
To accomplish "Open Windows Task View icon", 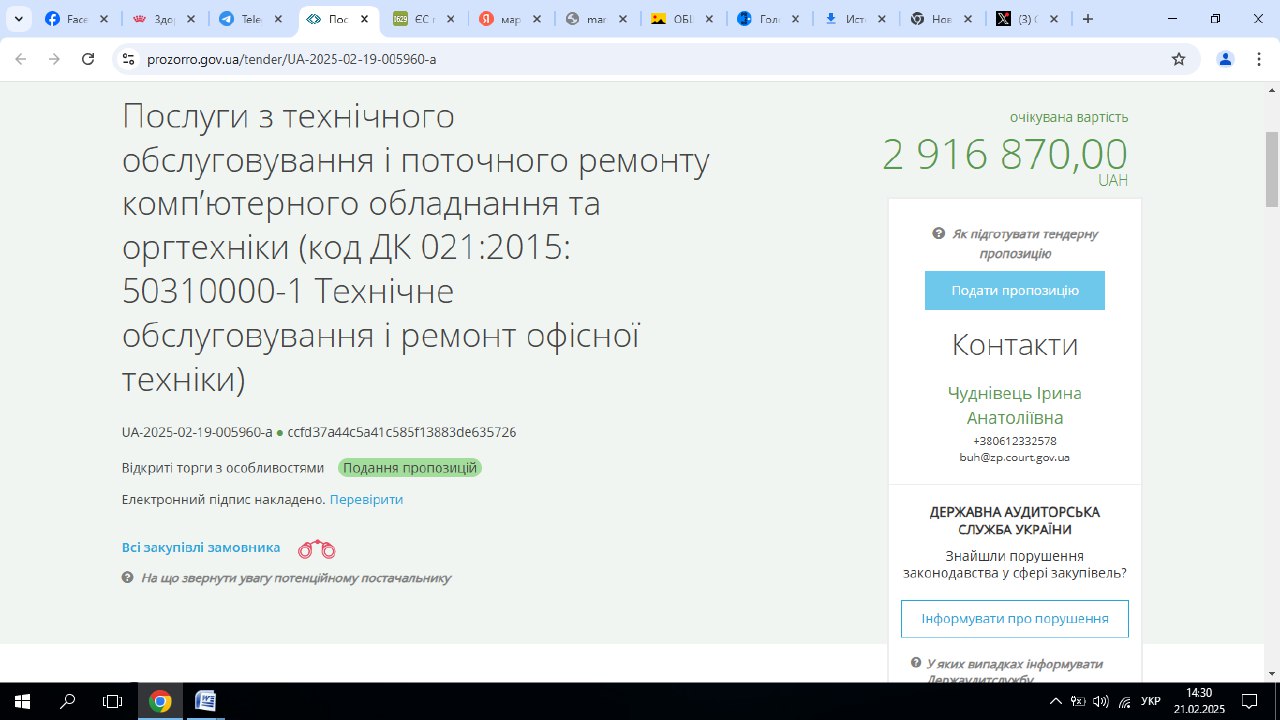I will 113,701.
